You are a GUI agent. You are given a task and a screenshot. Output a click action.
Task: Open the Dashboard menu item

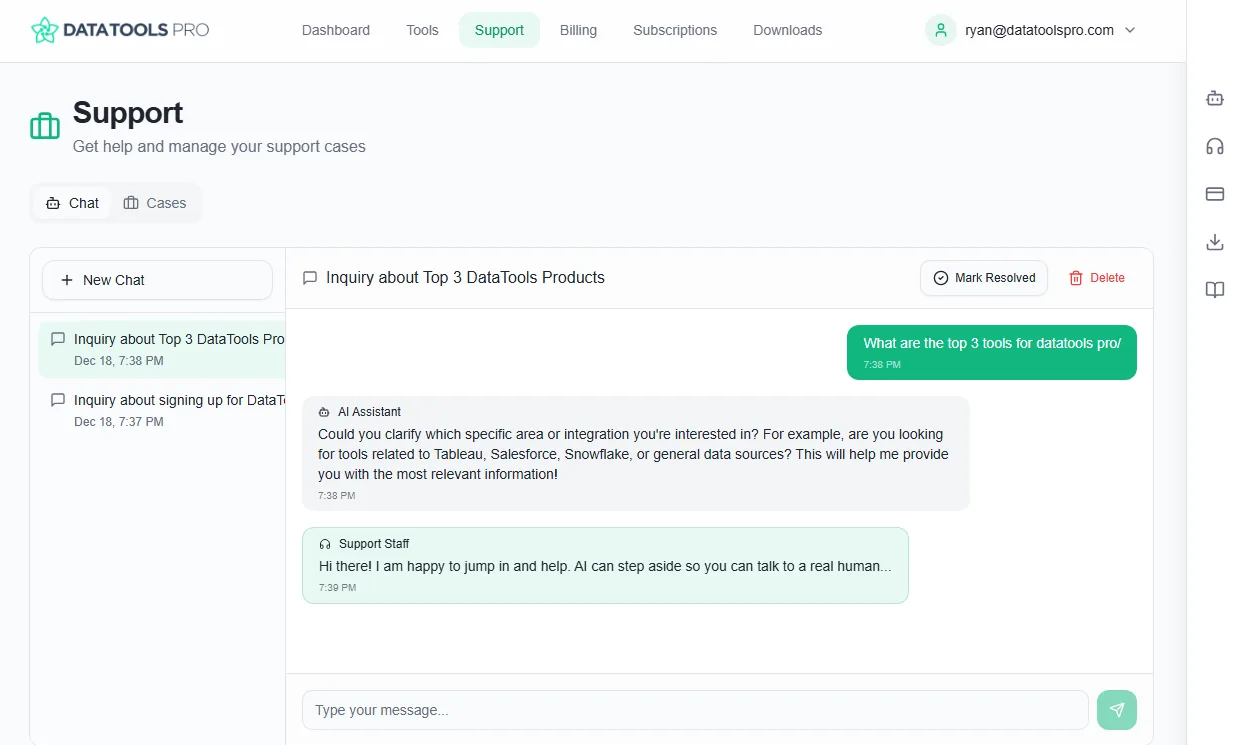pos(336,30)
